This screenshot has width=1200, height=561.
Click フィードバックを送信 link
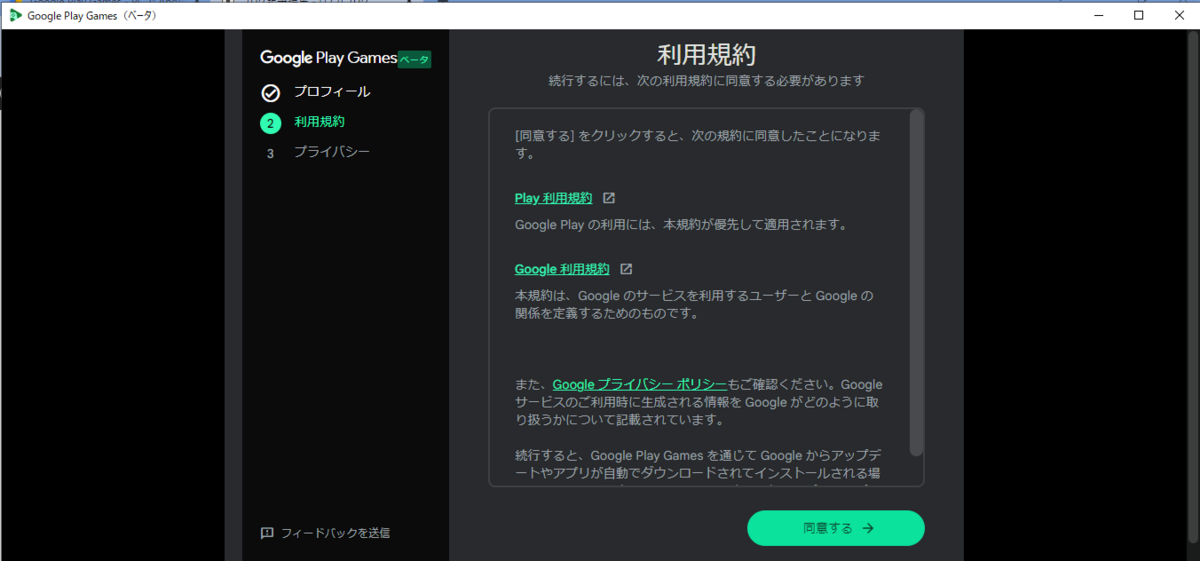(x=336, y=533)
